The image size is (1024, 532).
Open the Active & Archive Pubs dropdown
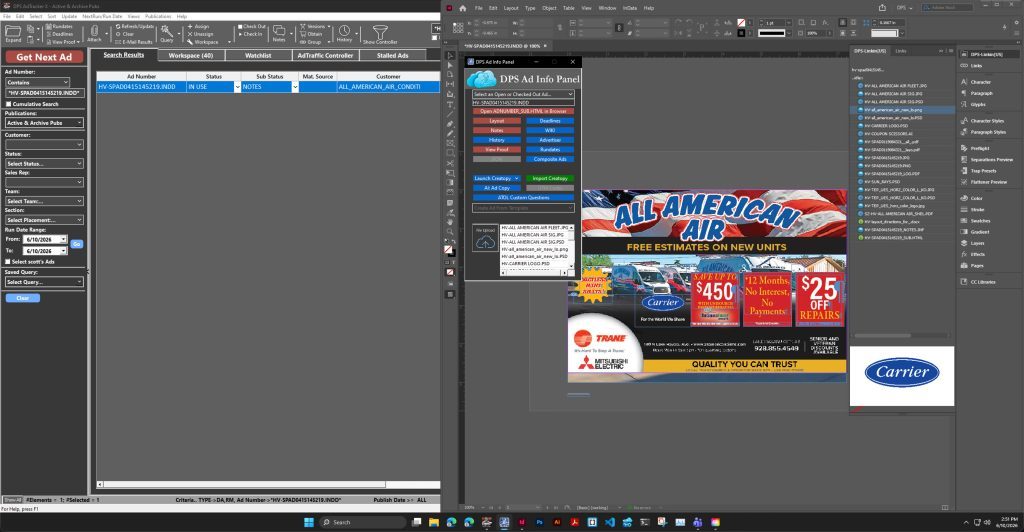point(44,123)
